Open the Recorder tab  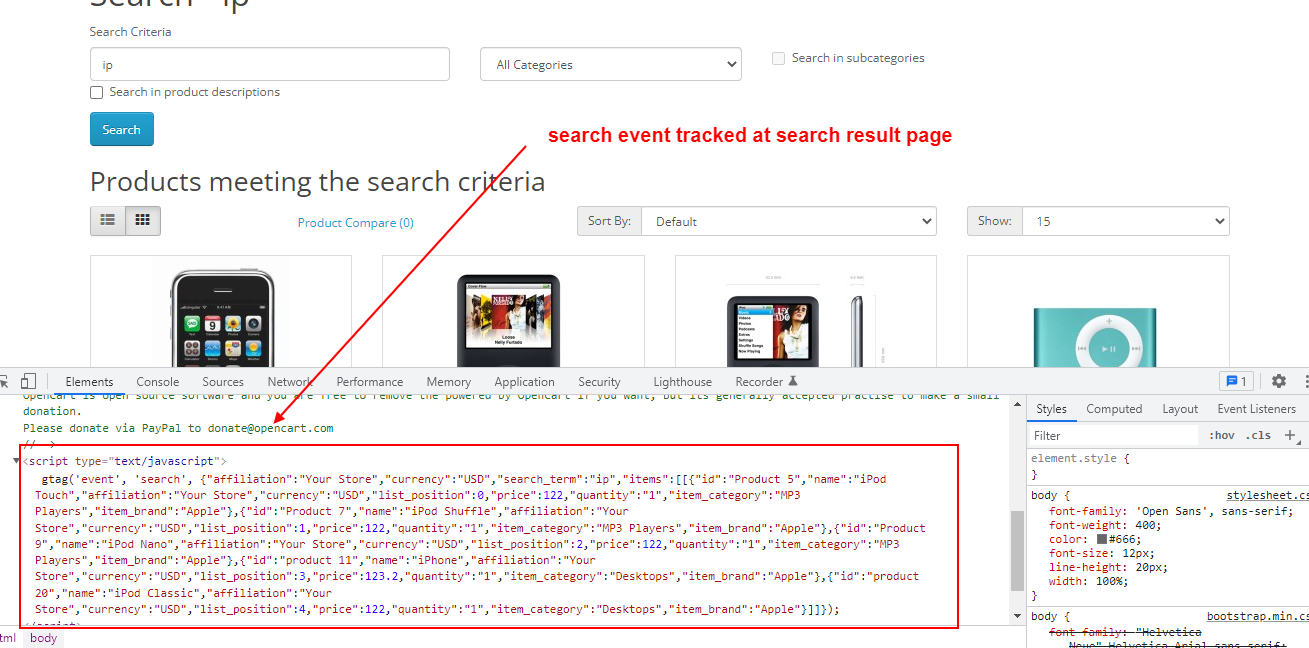point(766,382)
